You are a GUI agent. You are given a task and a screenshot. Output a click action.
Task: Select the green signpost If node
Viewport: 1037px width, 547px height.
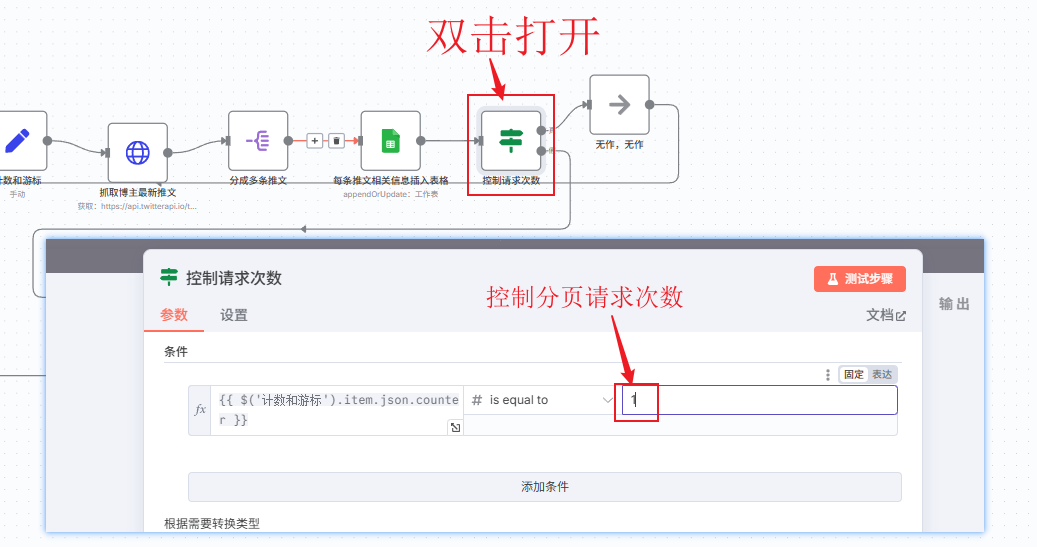click(511, 140)
